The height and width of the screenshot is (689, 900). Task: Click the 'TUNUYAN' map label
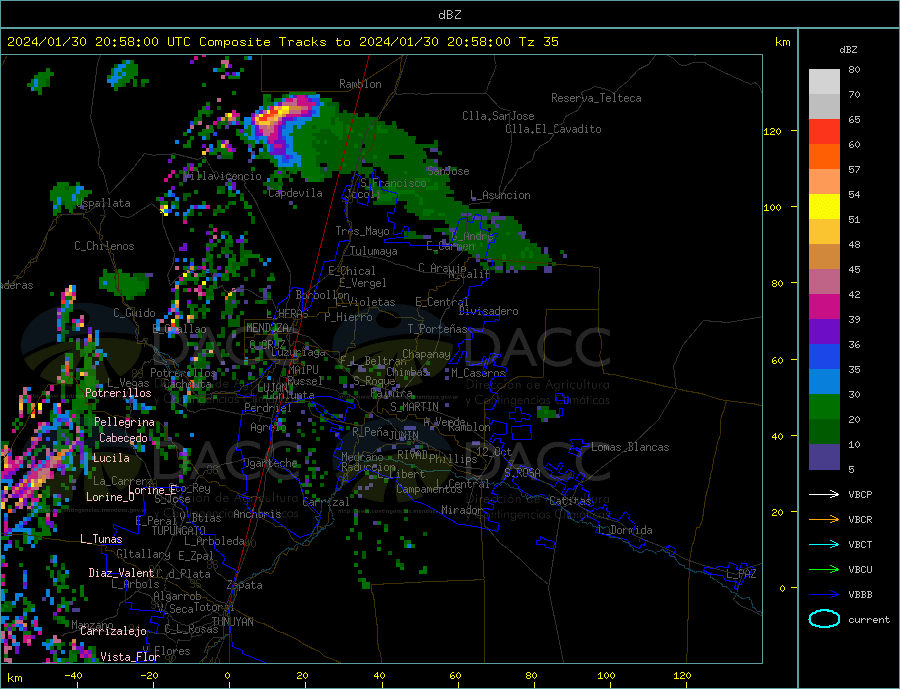(x=232, y=622)
